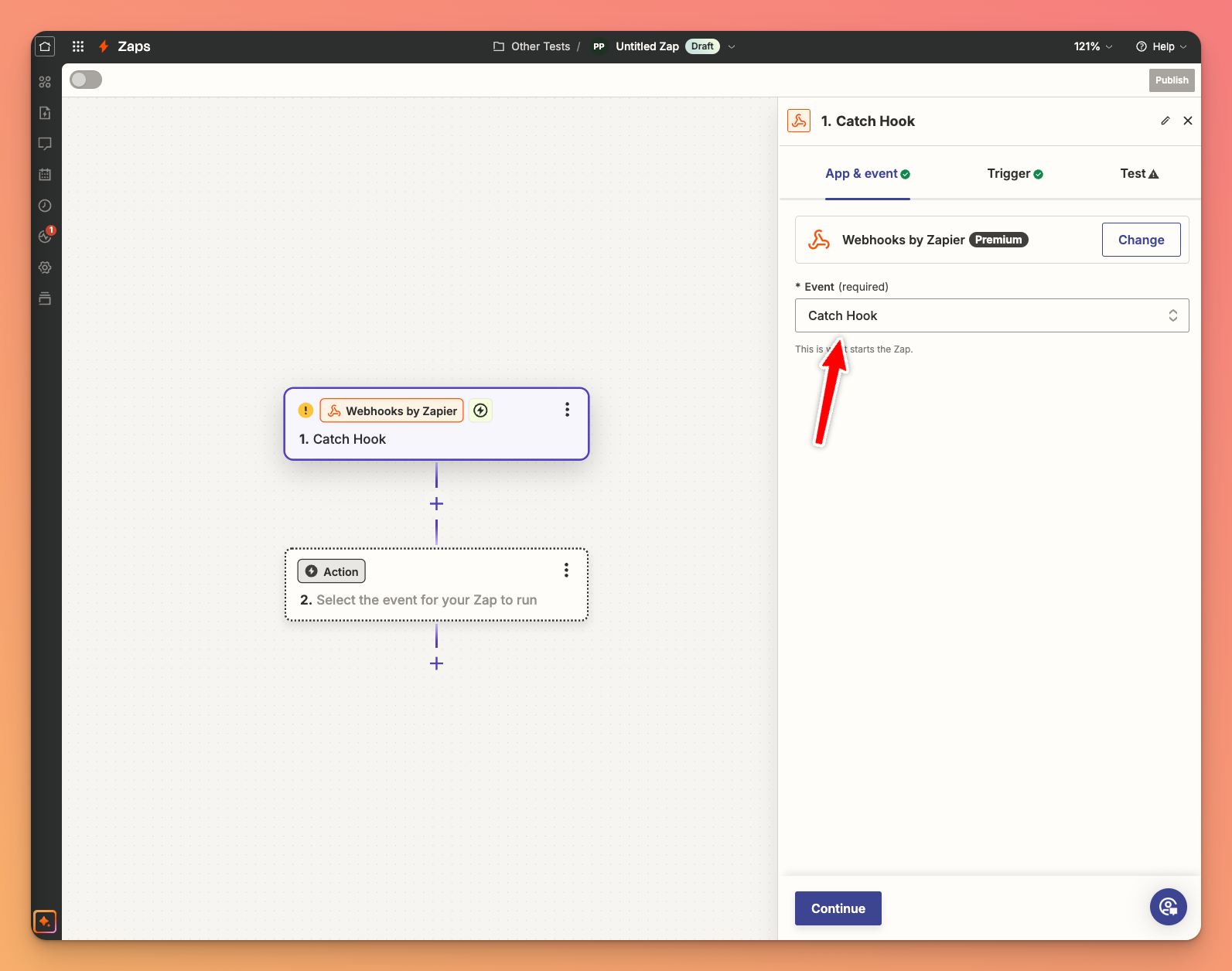
Task: Open the 121% zoom level dropdown
Action: click(x=1093, y=46)
